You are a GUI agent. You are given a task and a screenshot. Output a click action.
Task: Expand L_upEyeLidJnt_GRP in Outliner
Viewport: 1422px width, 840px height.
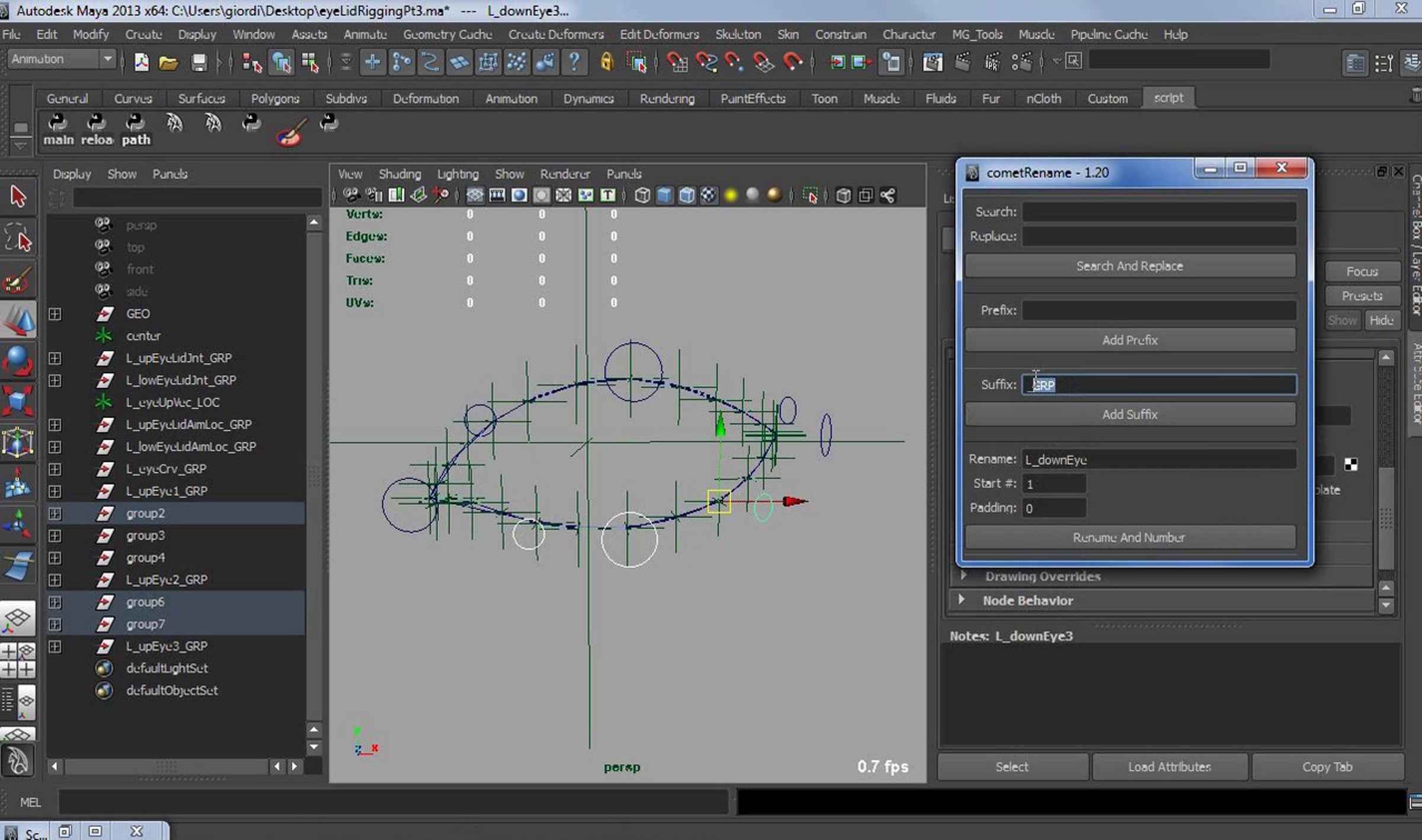click(55, 358)
